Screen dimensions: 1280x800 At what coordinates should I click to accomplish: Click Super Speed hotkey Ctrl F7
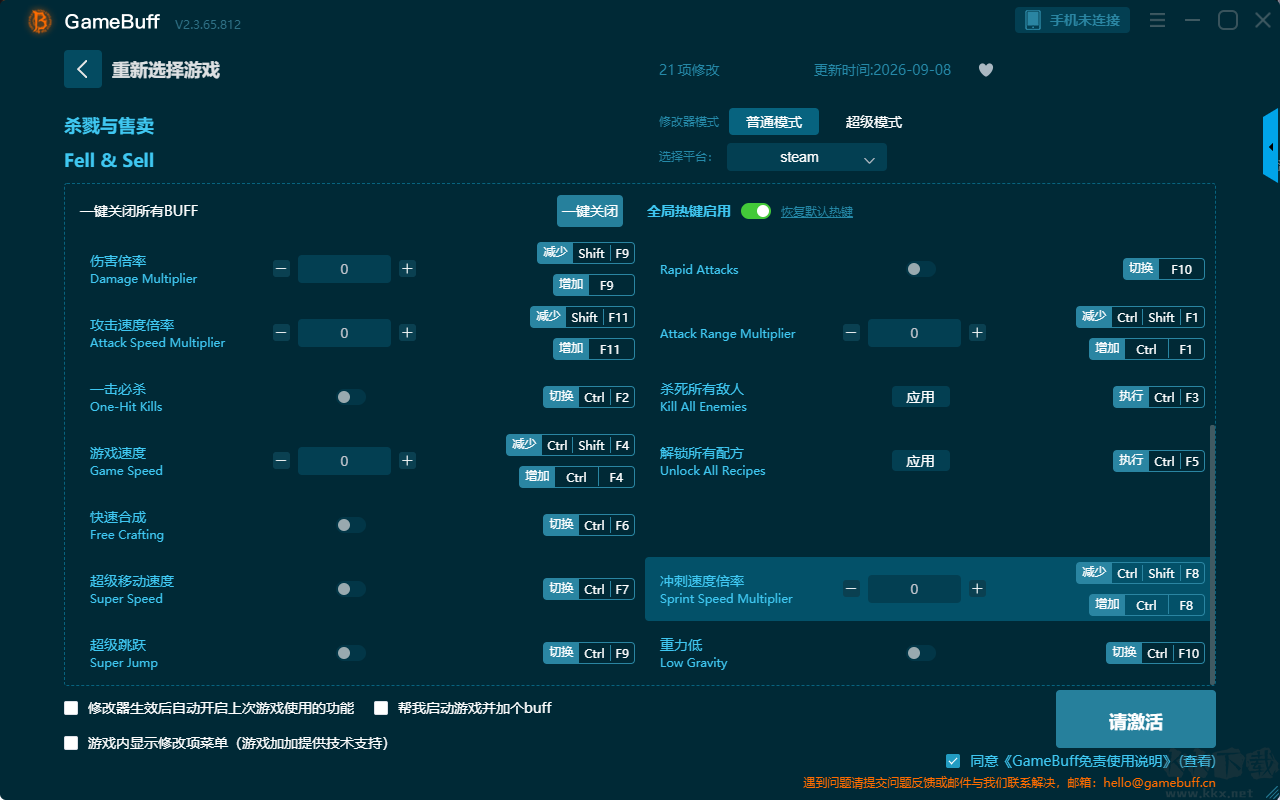(x=589, y=589)
